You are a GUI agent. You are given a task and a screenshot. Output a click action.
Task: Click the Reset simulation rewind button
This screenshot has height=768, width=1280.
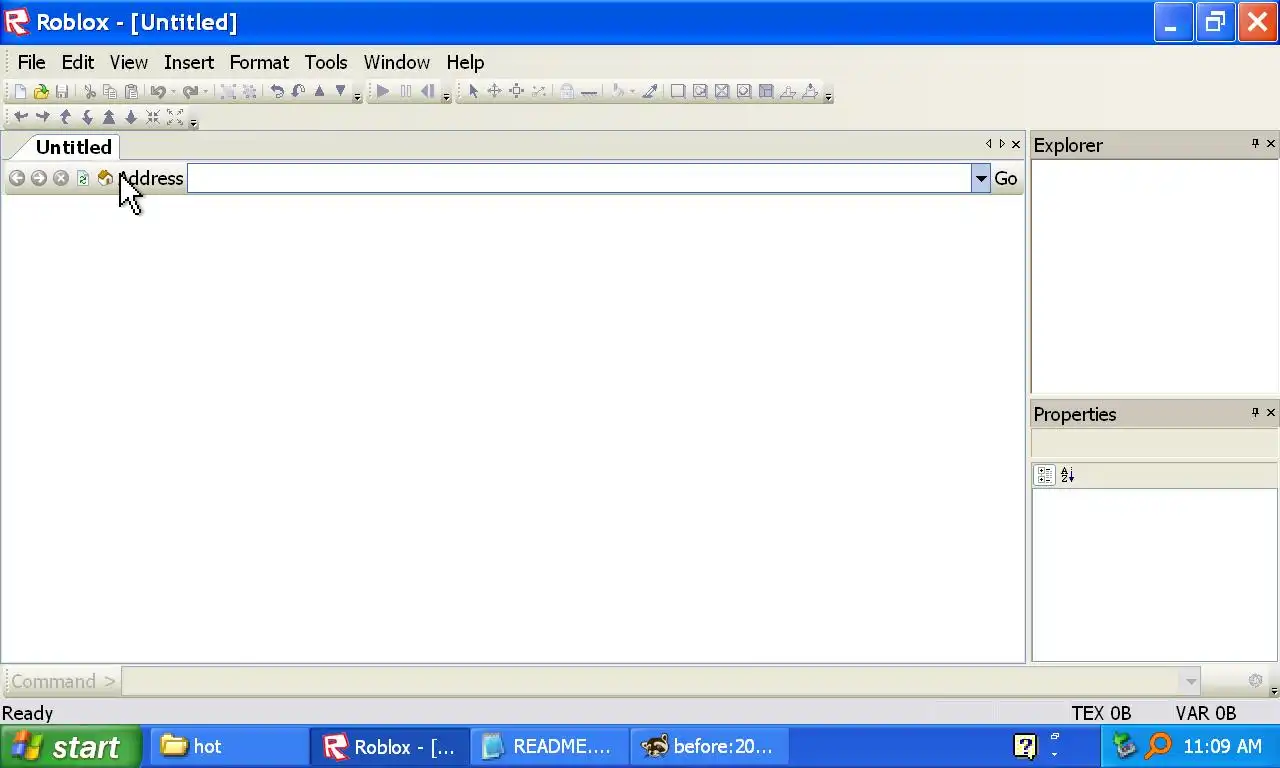(x=427, y=91)
